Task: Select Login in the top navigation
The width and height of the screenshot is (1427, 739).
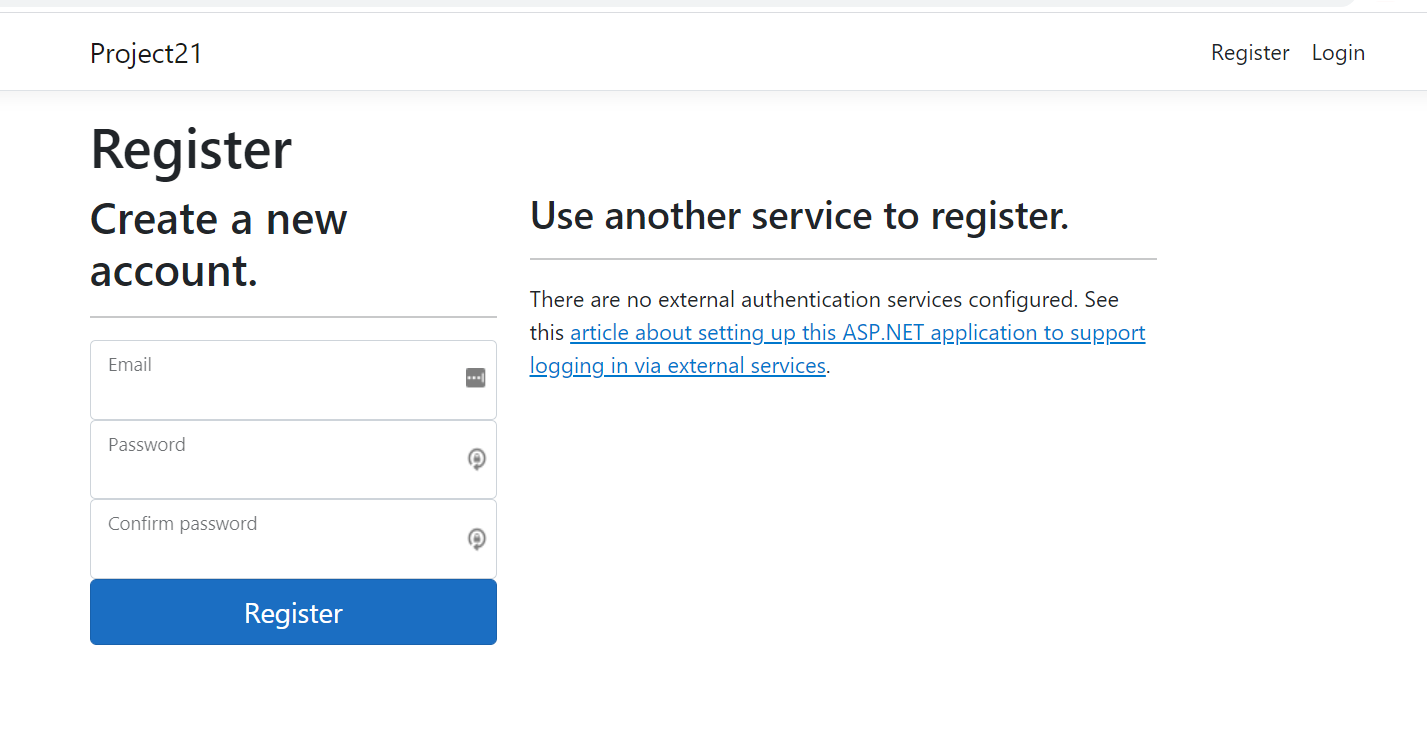Action: (x=1338, y=52)
